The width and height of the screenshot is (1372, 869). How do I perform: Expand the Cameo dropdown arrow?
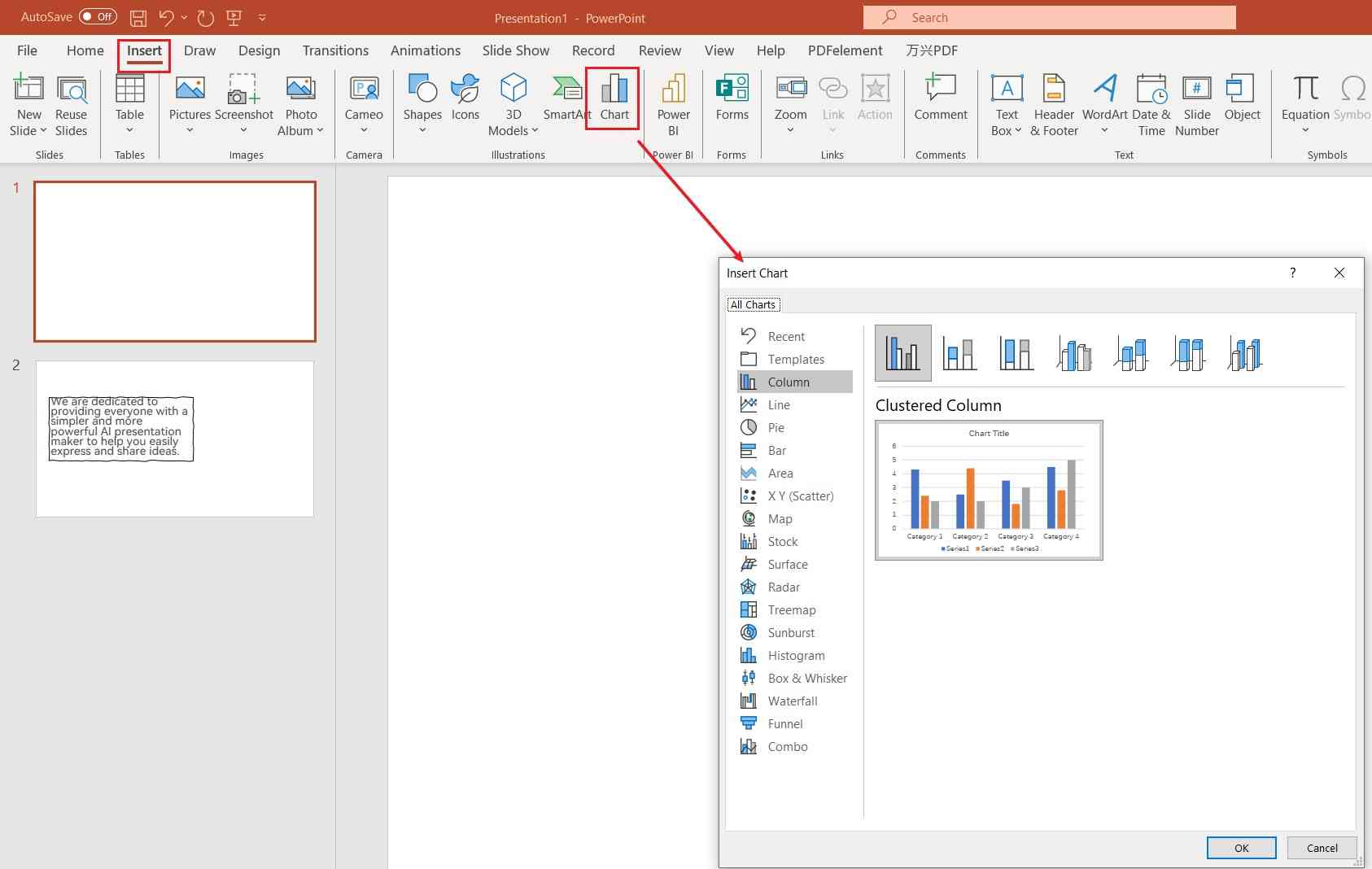[x=364, y=130]
